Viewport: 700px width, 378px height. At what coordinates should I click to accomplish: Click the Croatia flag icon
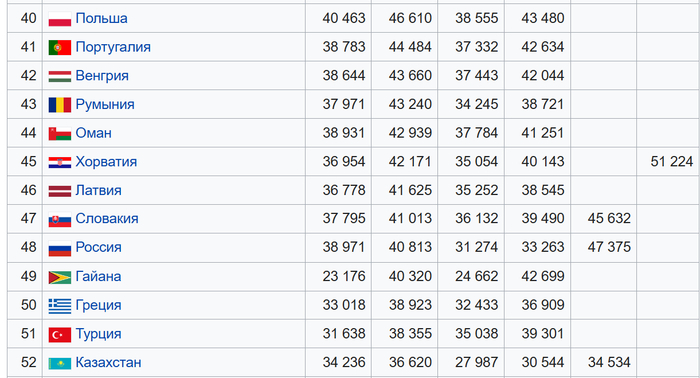click(x=60, y=162)
